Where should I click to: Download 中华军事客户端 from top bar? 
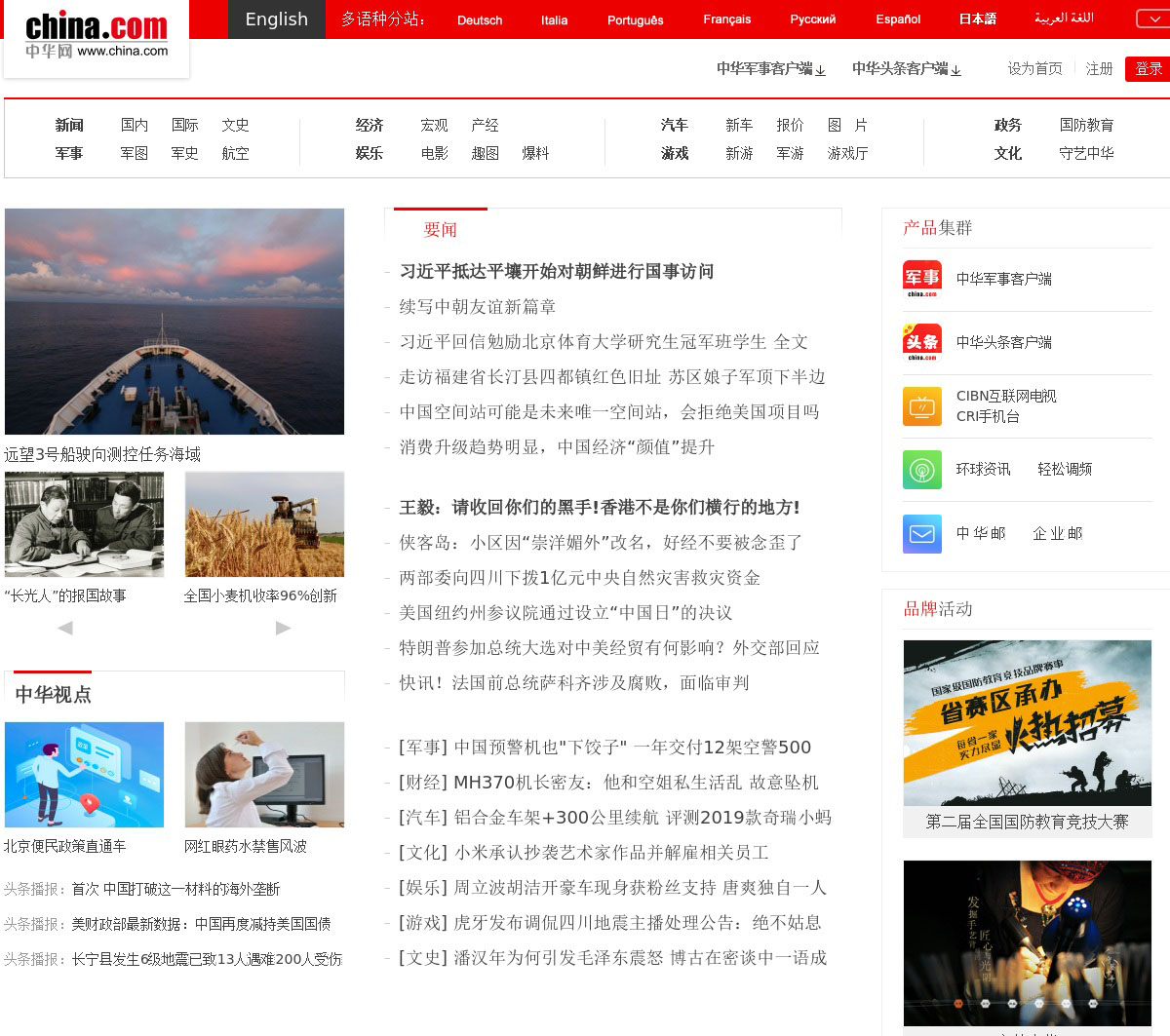click(x=770, y=69)
